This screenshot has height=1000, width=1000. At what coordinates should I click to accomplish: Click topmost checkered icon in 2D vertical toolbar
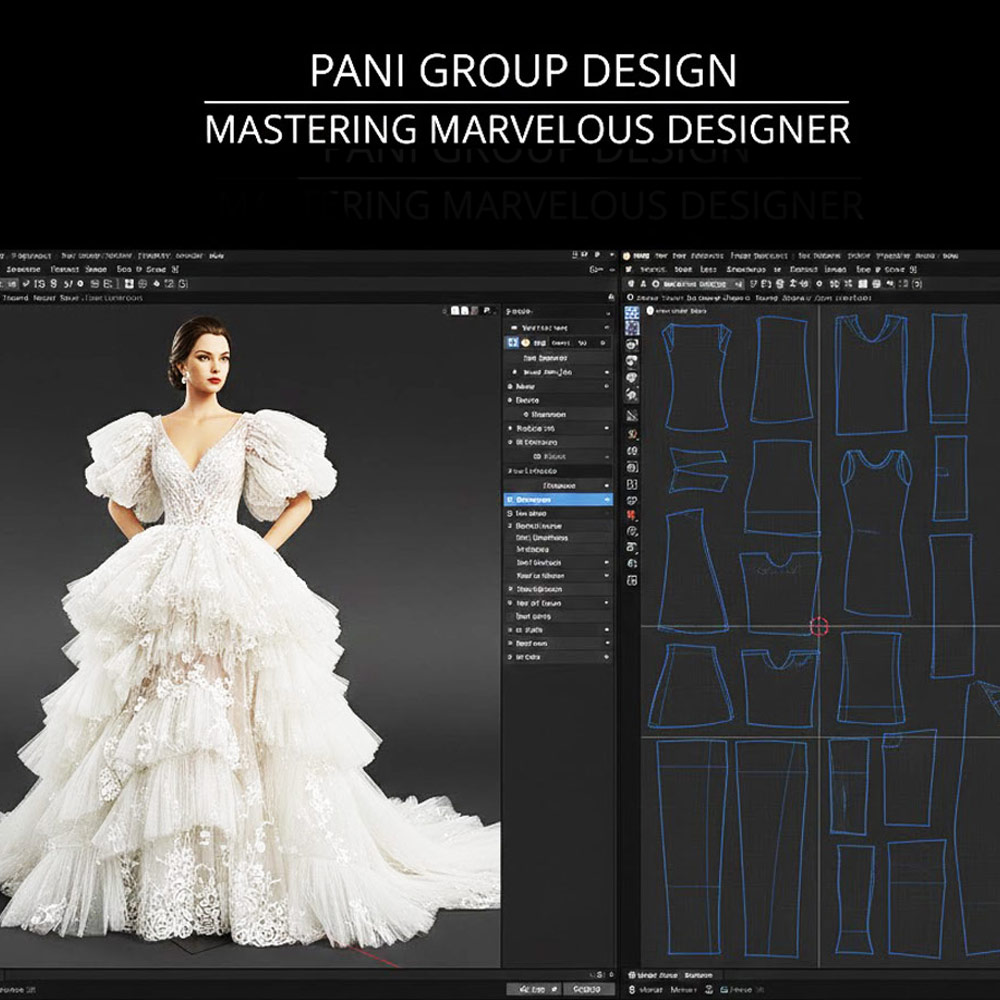click(x=631, y=312)
